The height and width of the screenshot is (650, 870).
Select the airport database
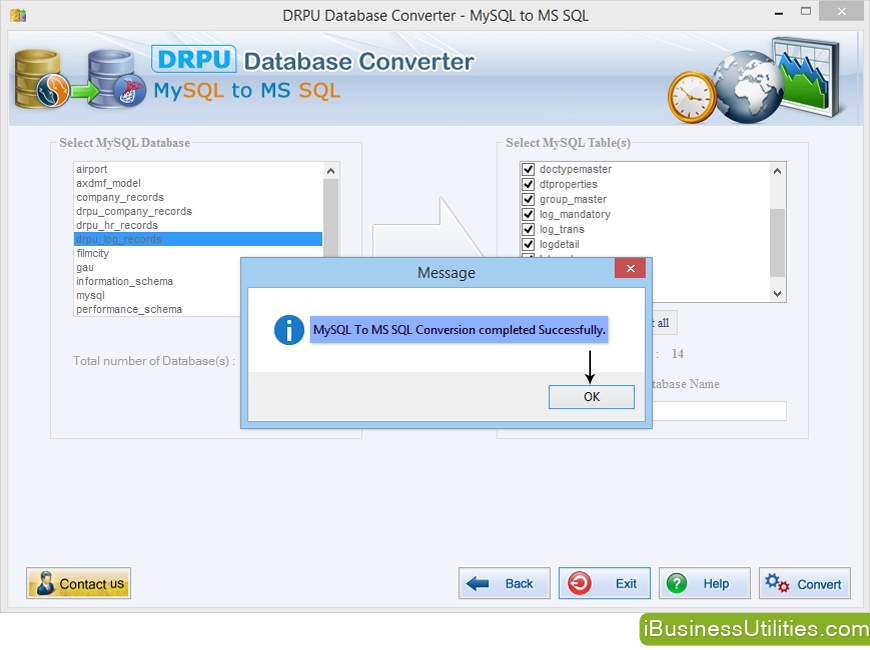pos(198,169)
